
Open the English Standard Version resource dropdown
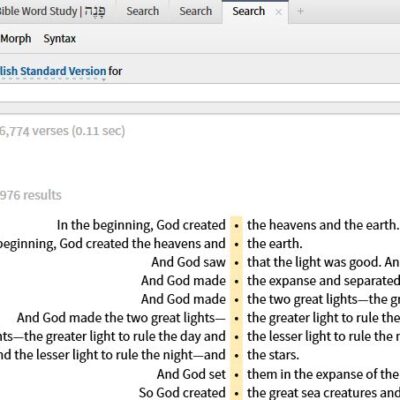pos(53,71)
